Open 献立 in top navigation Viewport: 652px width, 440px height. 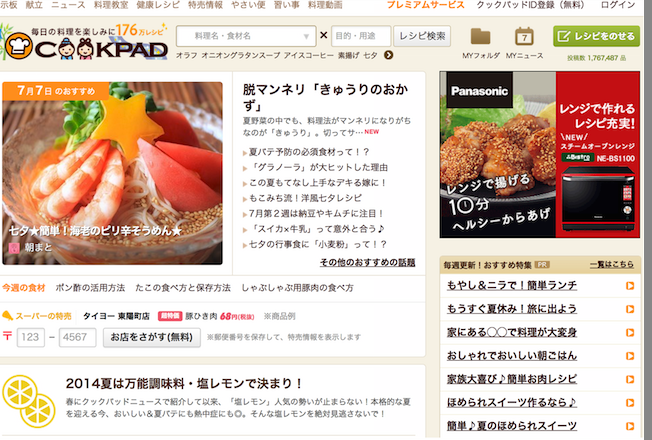[x=34, y=5]
